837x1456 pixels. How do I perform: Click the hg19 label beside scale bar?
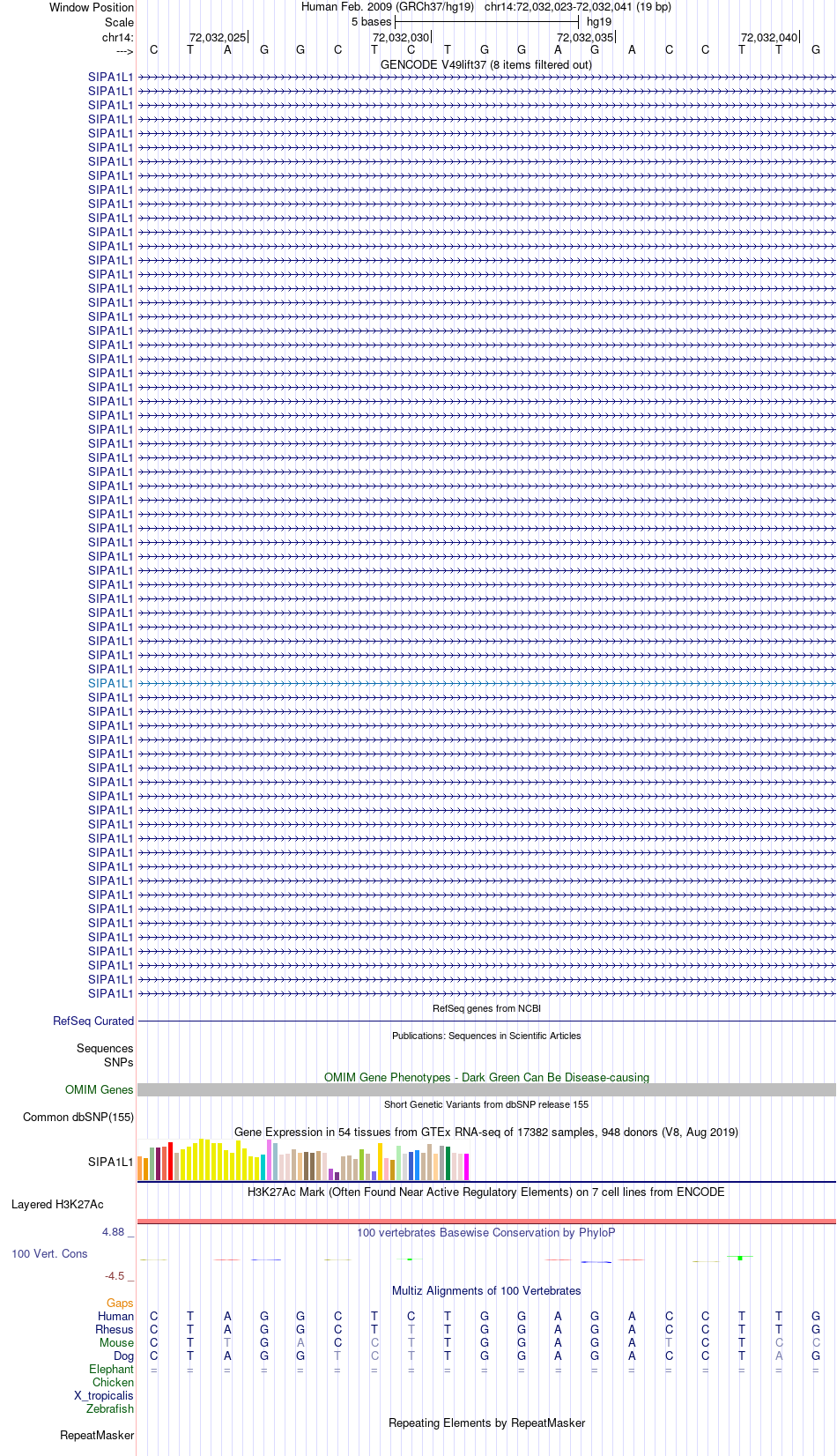coord(599,21)
